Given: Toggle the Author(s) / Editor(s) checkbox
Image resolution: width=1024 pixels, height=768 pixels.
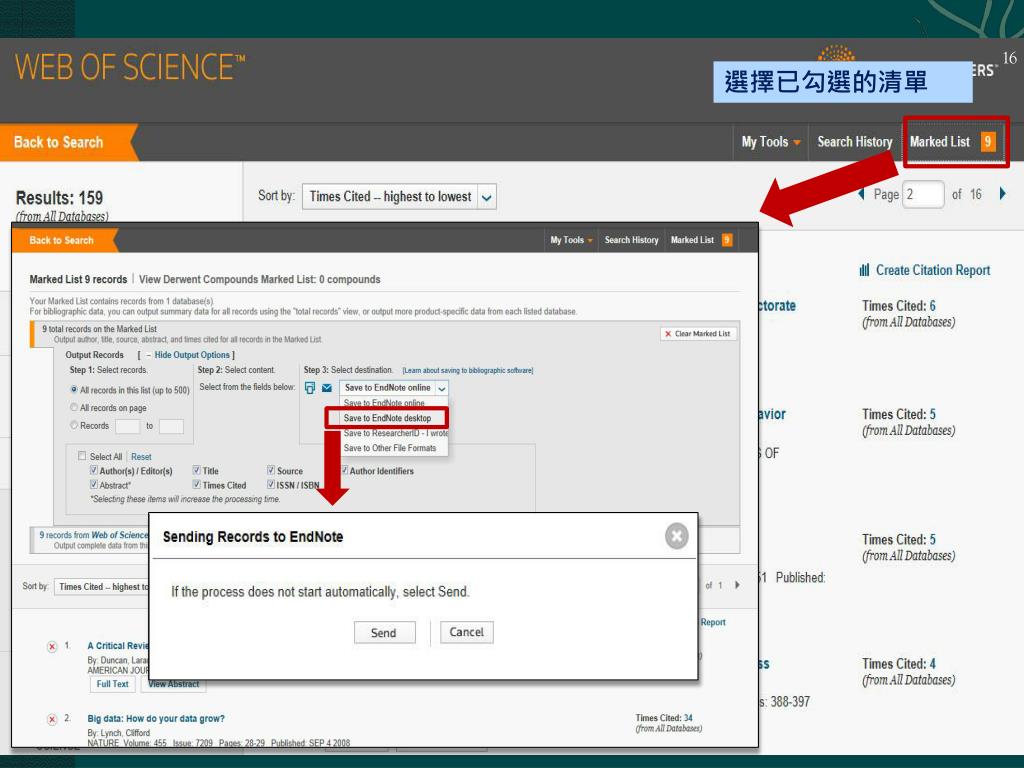Looking at the screenshot, I should [x=93, y=470].
